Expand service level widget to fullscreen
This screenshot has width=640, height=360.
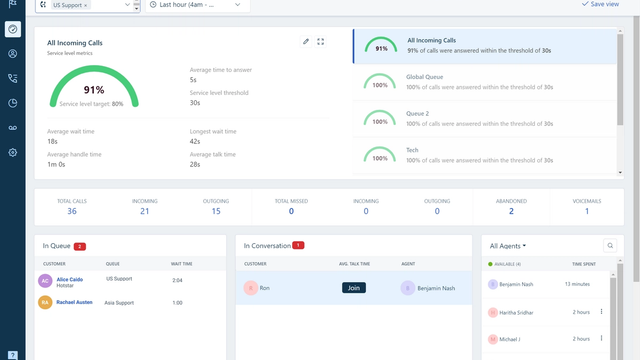coord(320,41)
